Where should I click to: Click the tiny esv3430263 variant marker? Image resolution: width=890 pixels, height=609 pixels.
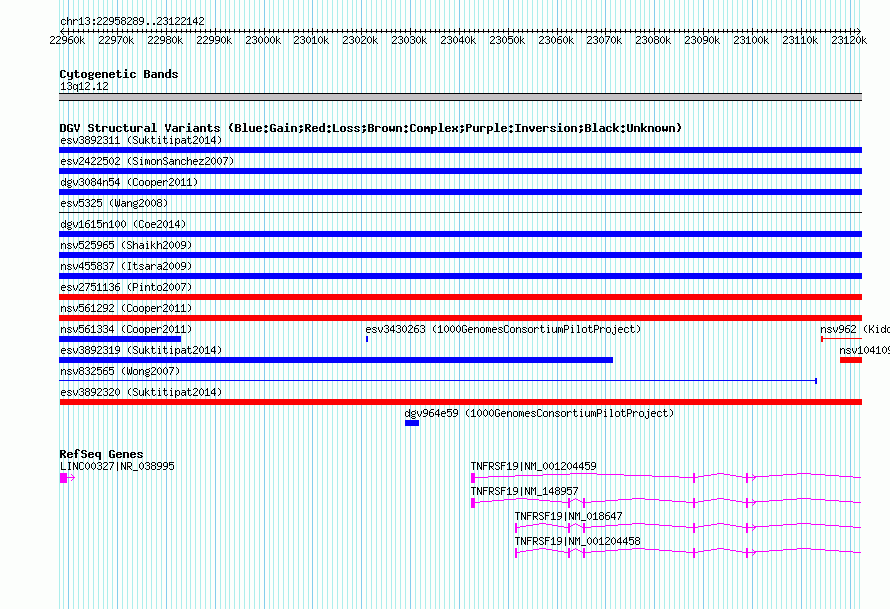coord(367,339)
